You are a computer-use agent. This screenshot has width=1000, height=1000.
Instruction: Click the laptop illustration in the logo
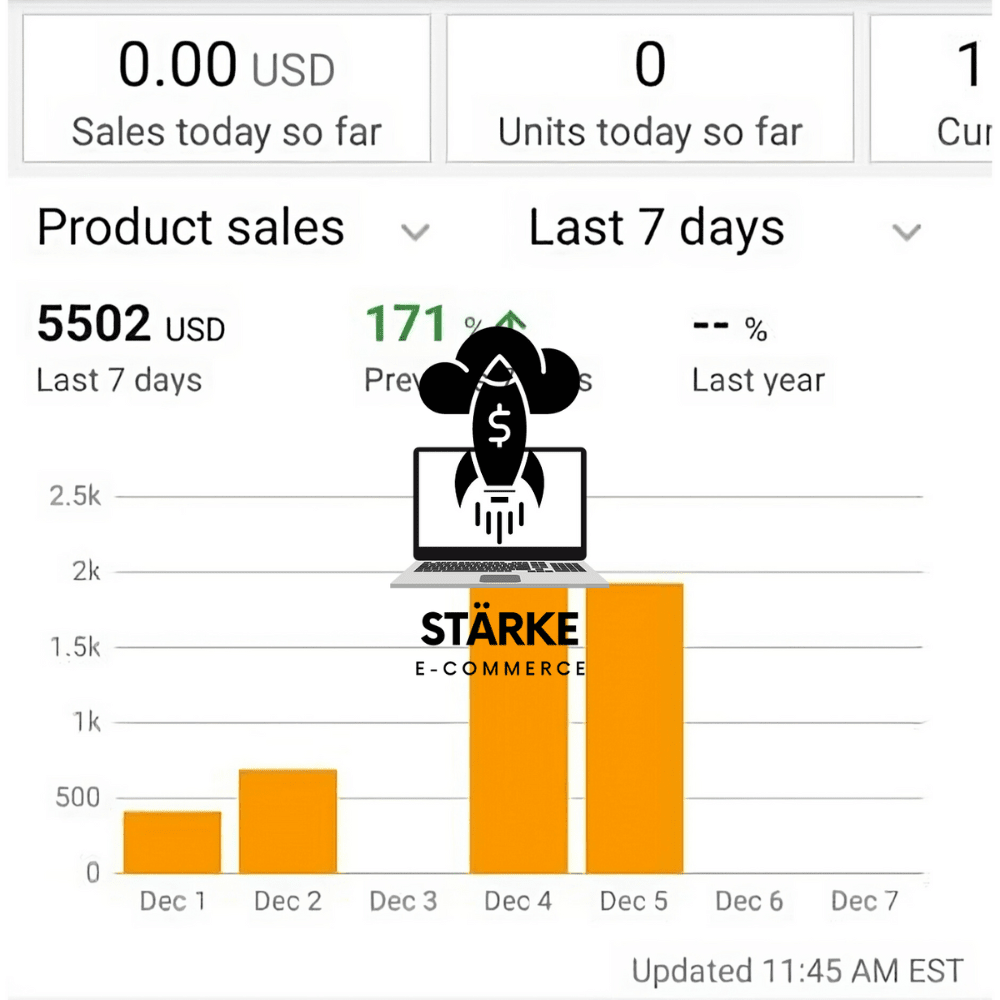click(499, 518)
